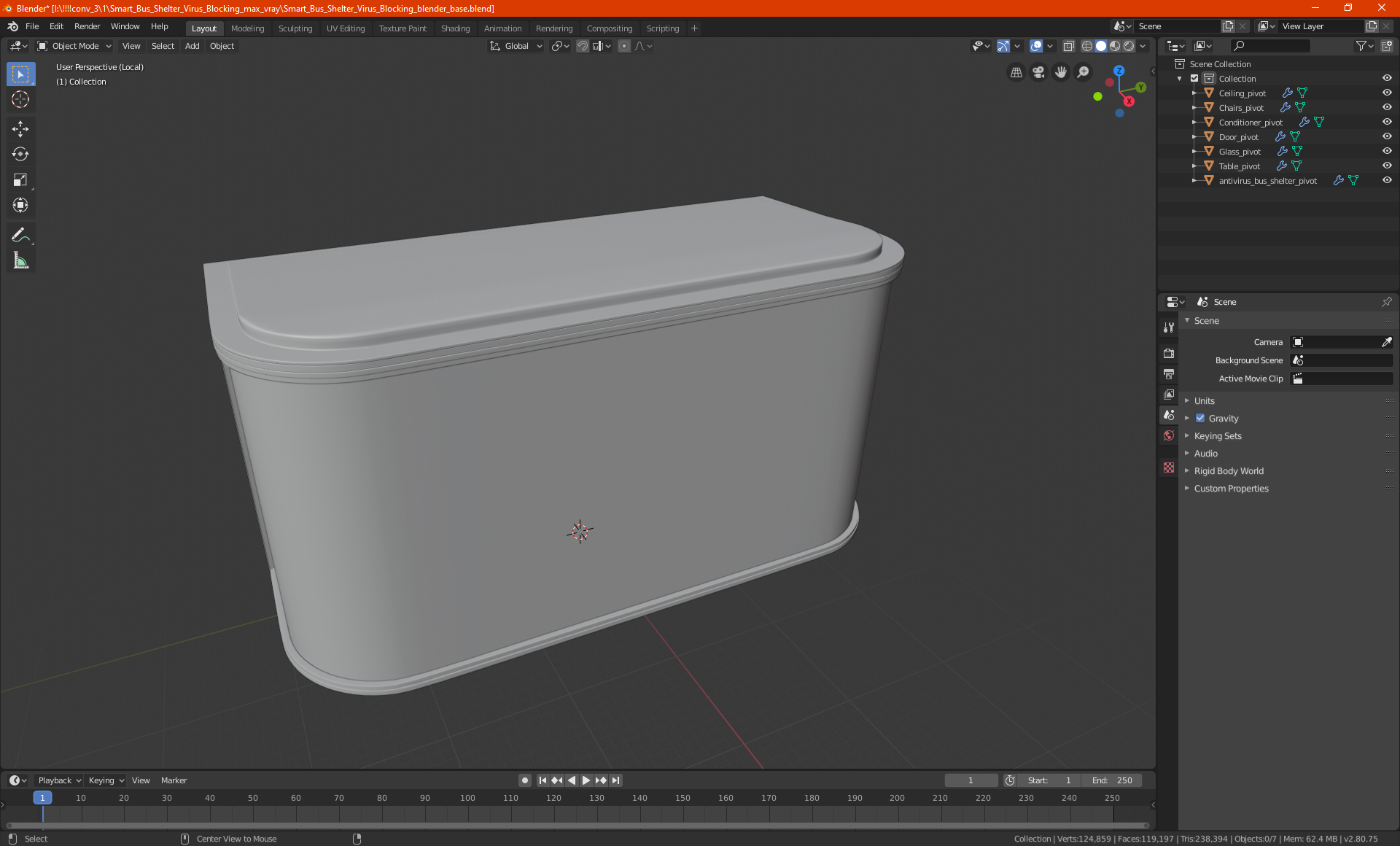
Task: Open the Playback dropdown in timeline
Action: pyautogui.click(x=59, y=780)
